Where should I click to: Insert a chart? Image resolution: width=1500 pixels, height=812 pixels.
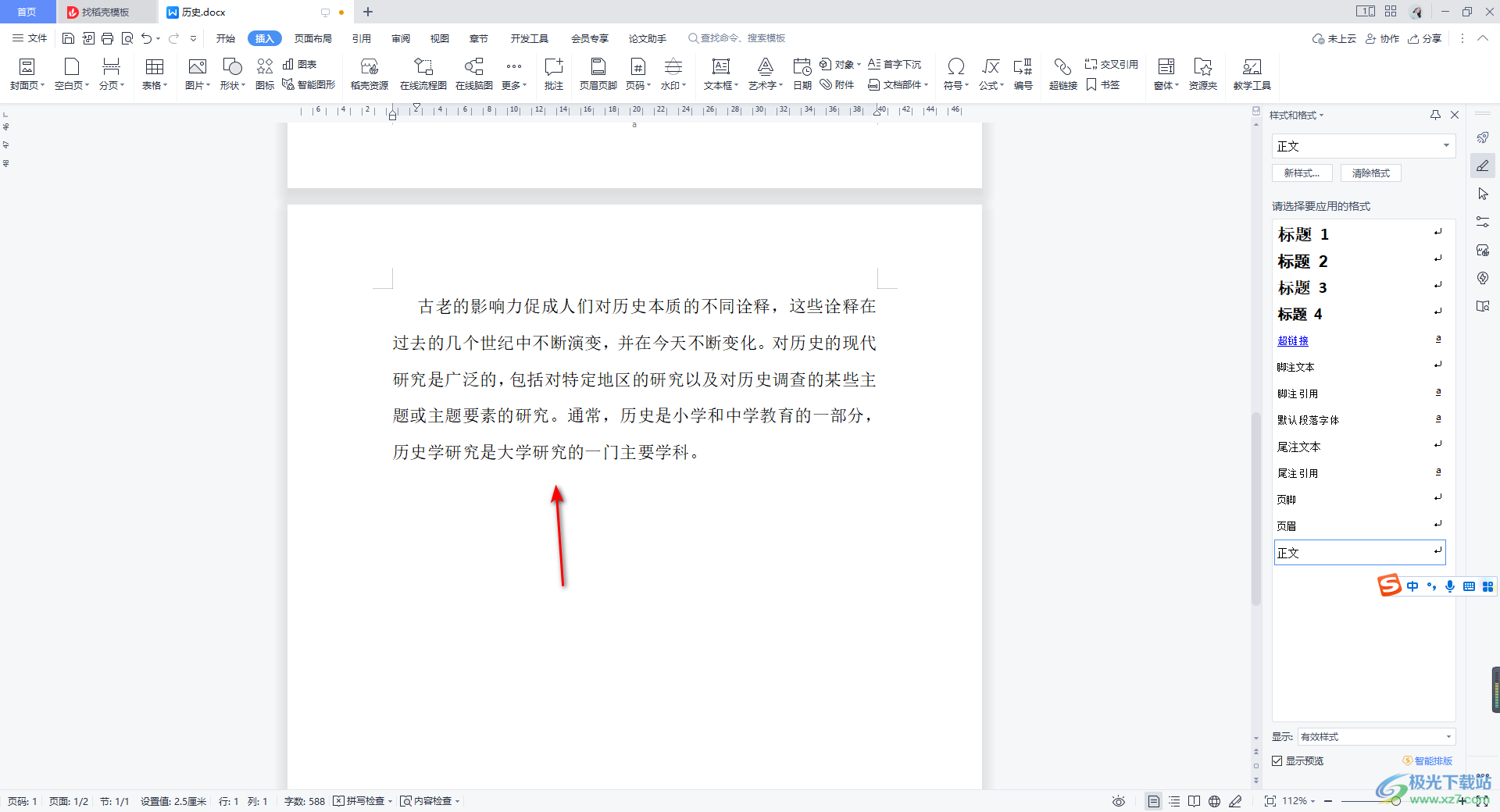pos(299,64)
